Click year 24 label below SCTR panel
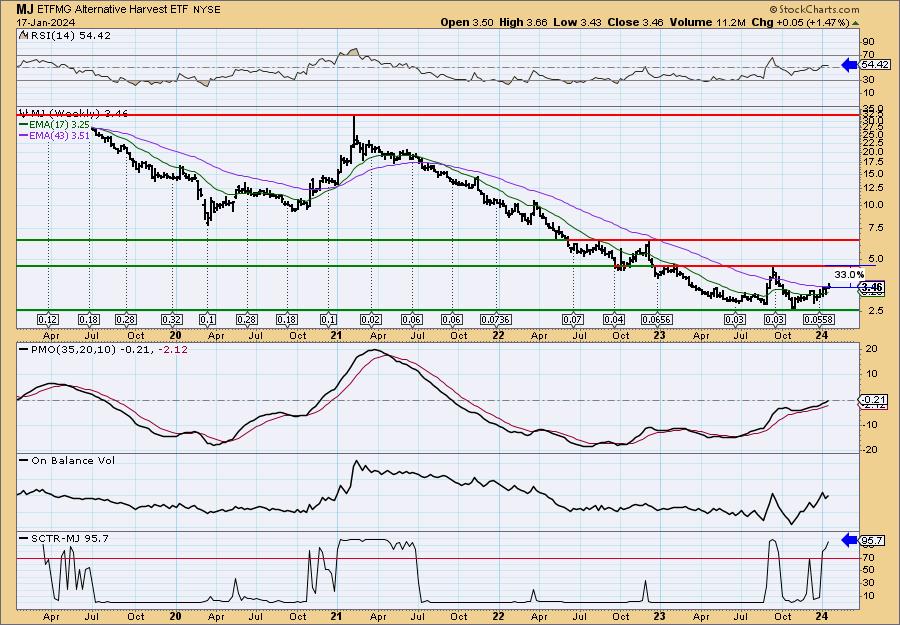 pyautogui.click(x=821, y=616)
